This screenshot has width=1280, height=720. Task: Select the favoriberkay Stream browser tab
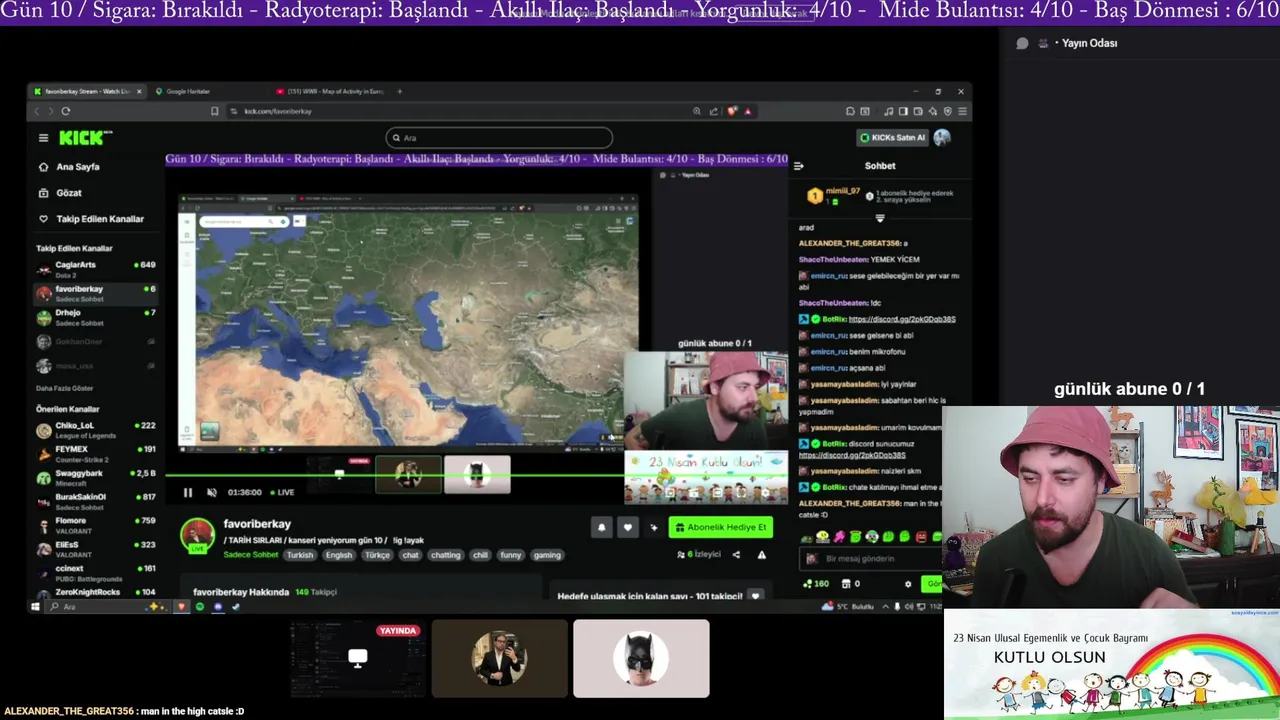[87, 91]
